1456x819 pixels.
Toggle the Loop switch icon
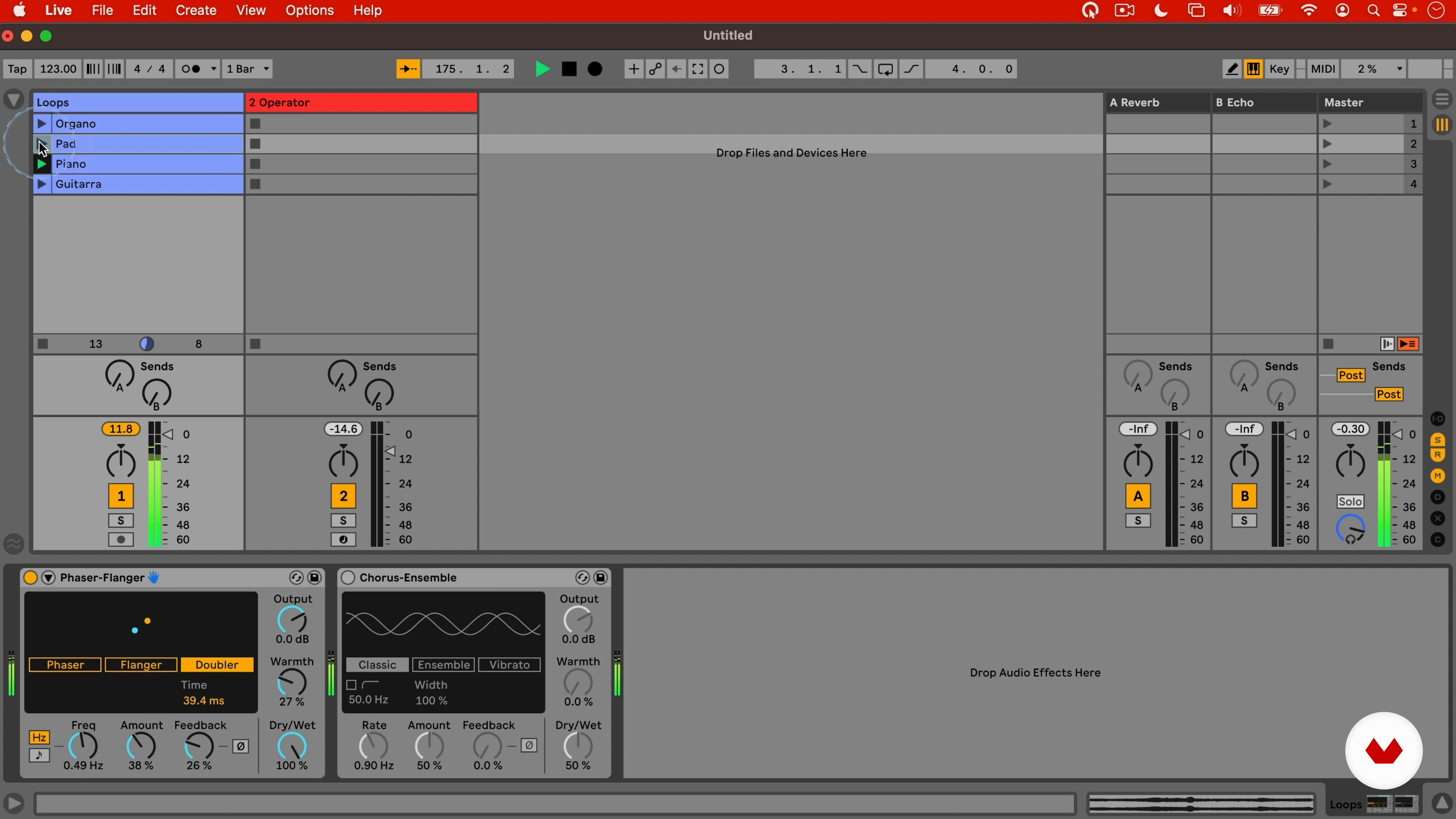[x=886, y=69]
